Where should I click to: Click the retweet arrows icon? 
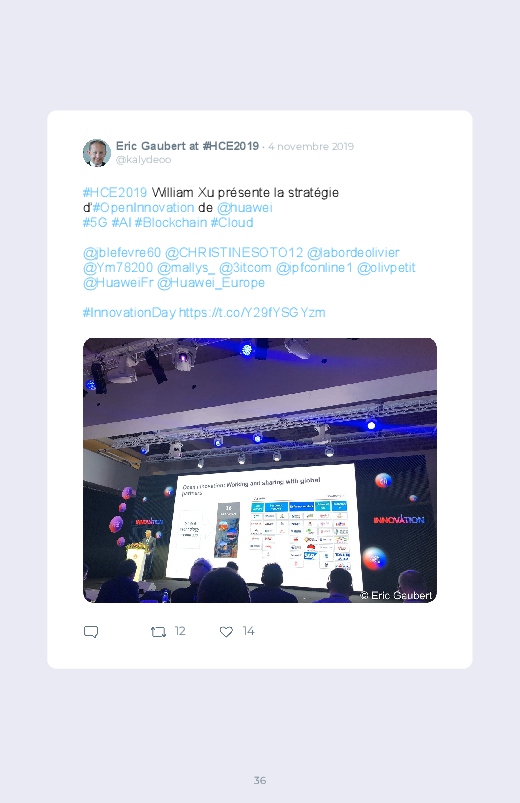pyautogui.click(x=158, y=632)
